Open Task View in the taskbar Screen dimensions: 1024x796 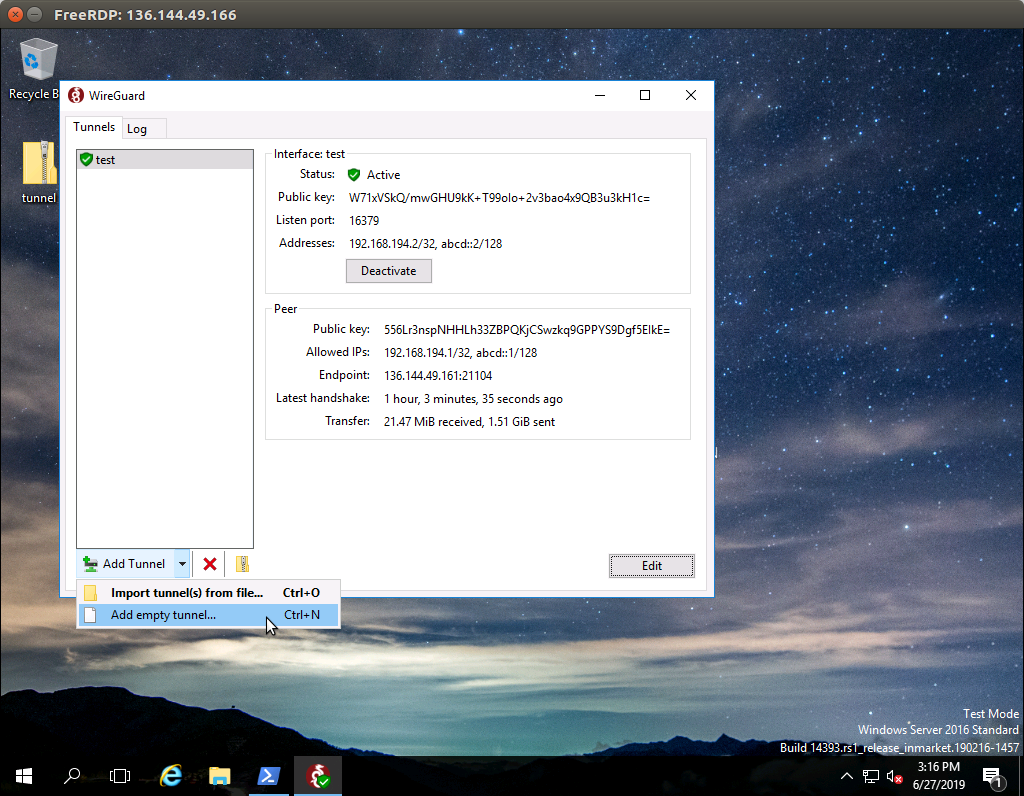point(120,776)
